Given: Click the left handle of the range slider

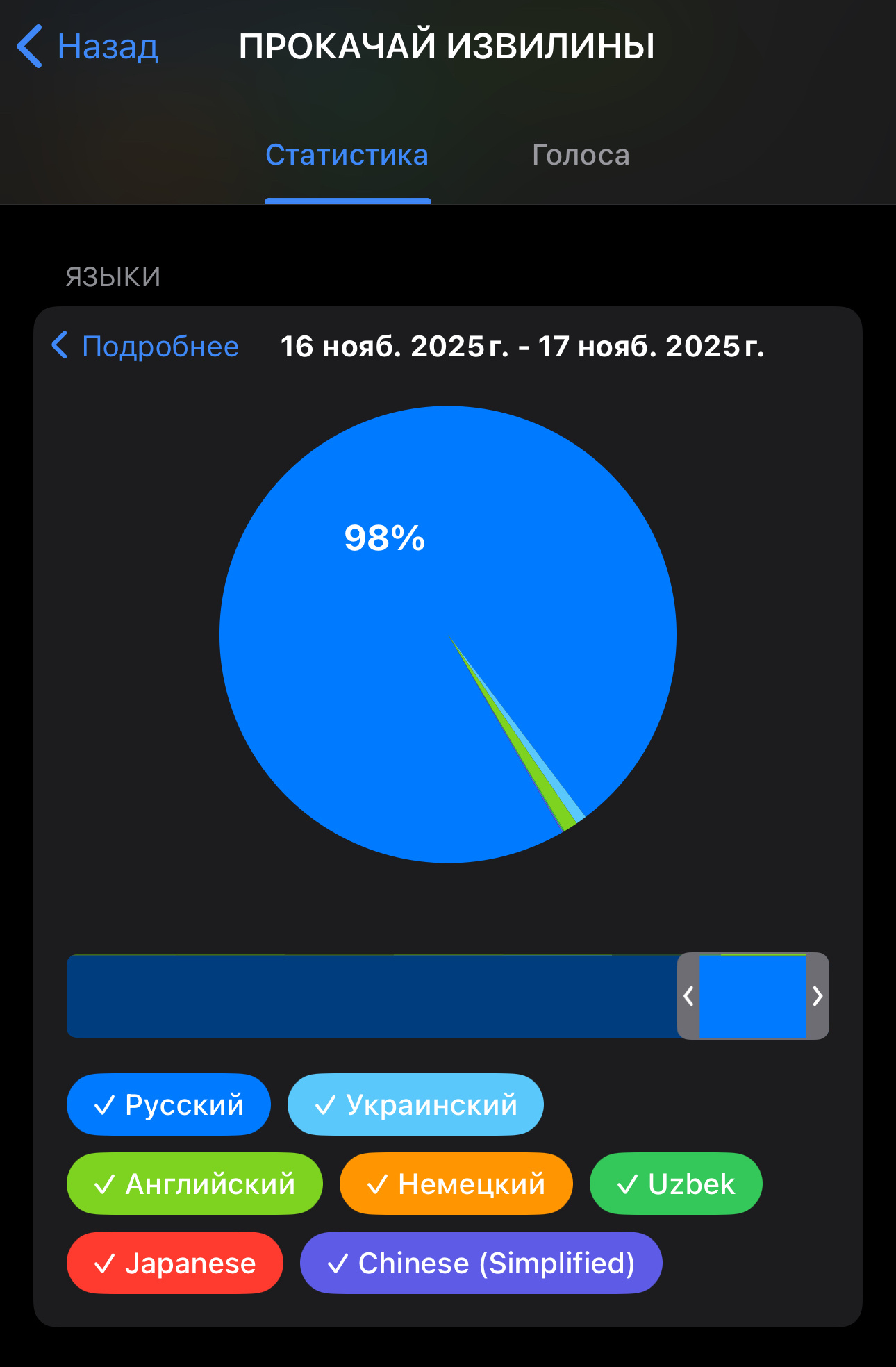Looking at the screenshot, I should point(688,996).
